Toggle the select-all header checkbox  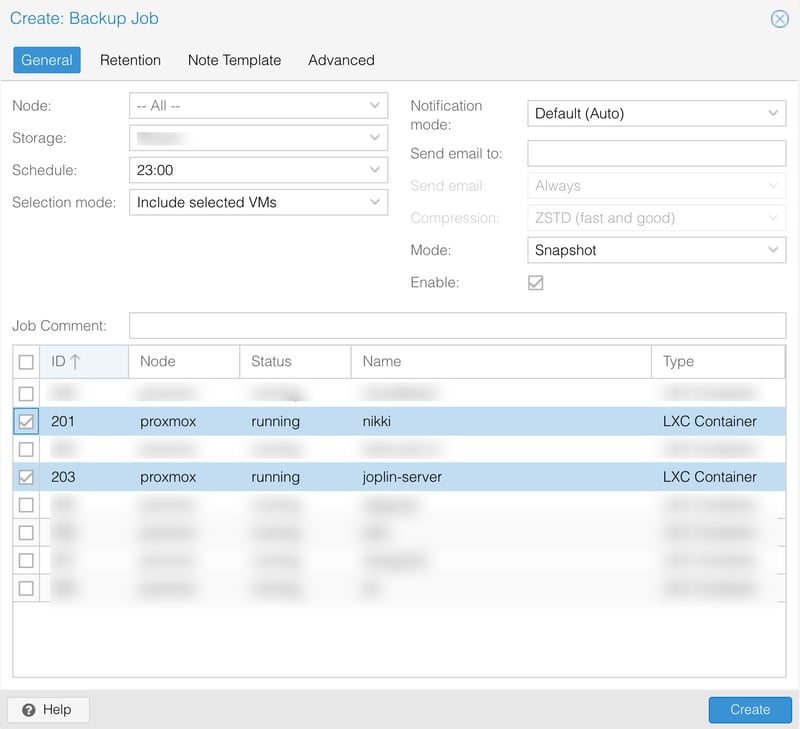[26, 362]
